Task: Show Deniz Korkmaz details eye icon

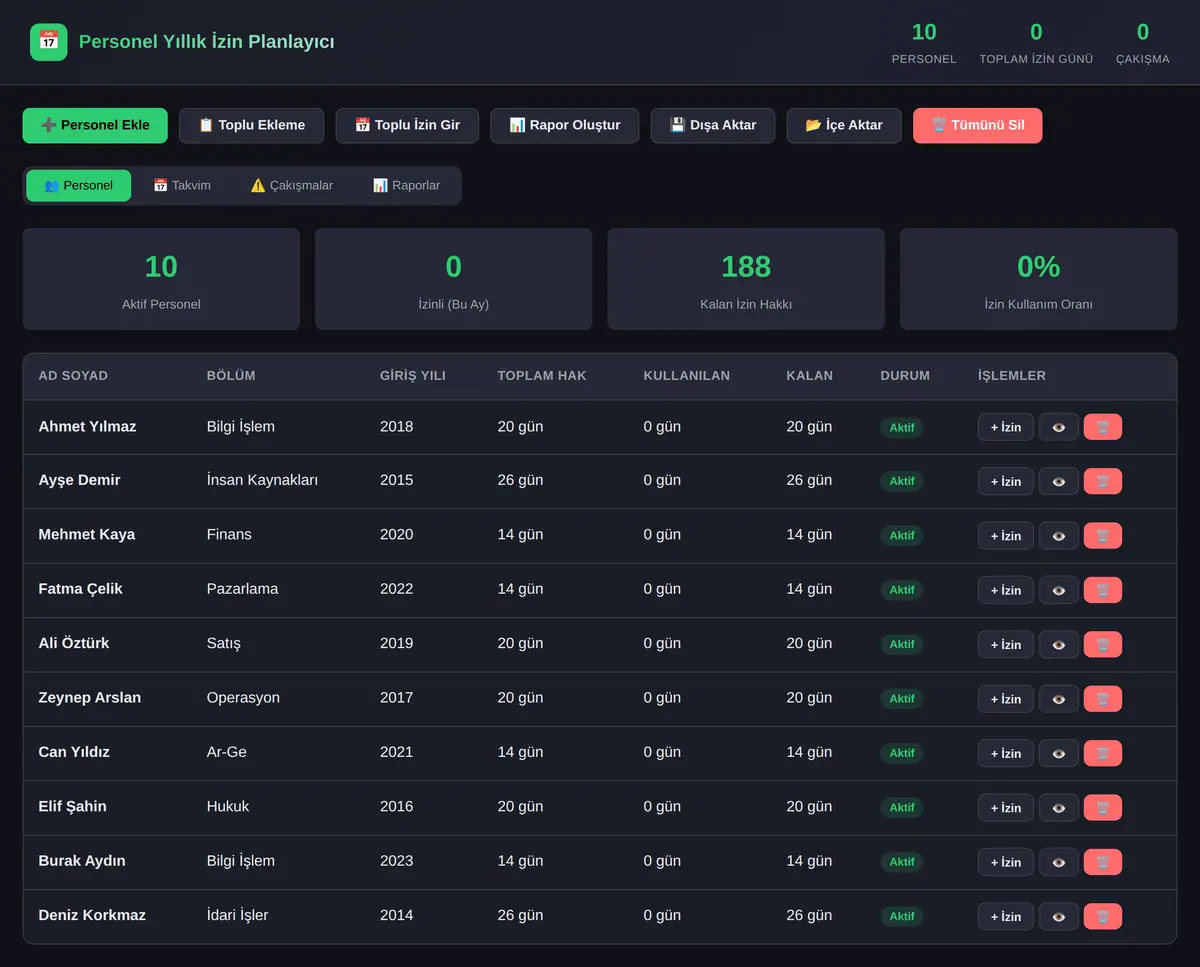Action: click(1059, 916)
